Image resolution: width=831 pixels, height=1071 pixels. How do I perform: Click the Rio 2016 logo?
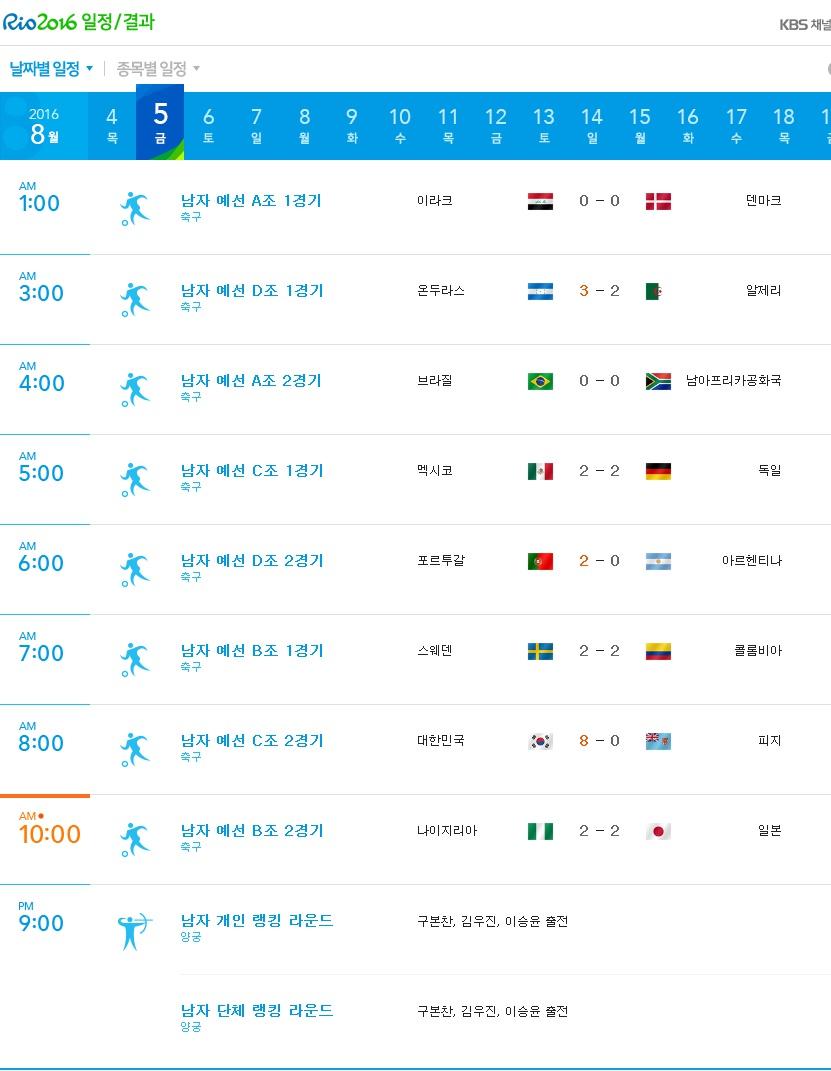pos(40,22)
